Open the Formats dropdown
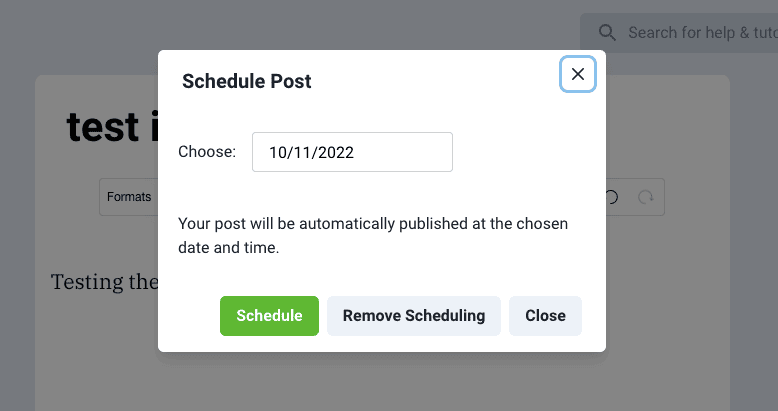The image size is (778, 411). click(129, 197)
